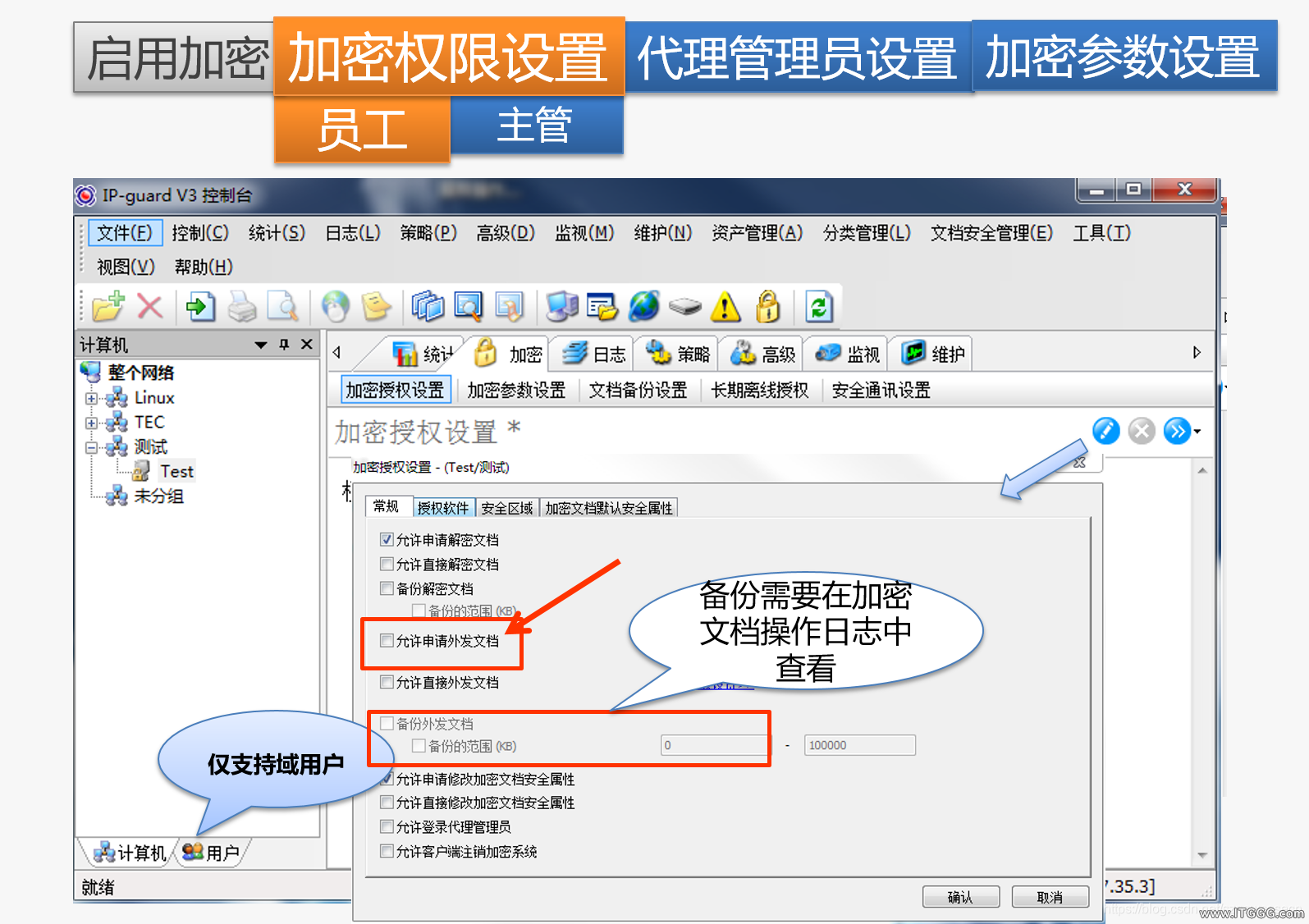The image size is (1309, 924).
Task: Click the globe with arrow icon
Action: click(x=644, y=307)
